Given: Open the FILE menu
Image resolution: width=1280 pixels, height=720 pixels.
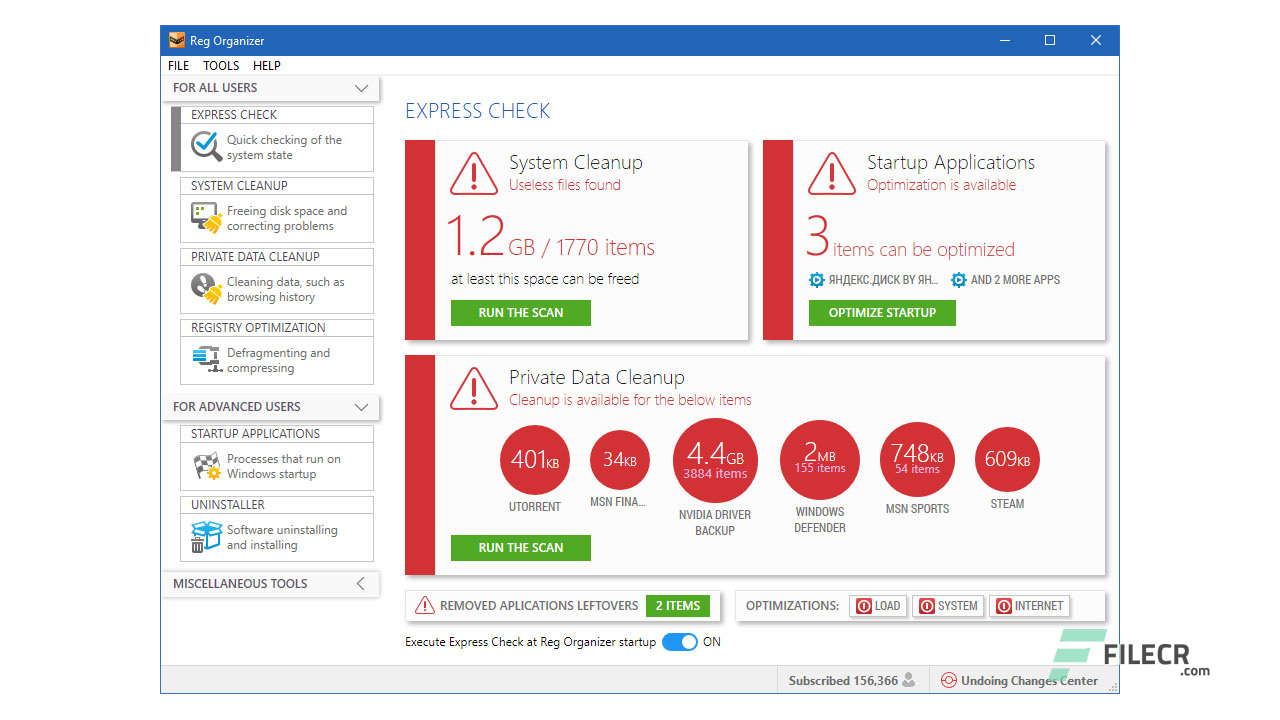Looking at the screenshot, I should tap(179, 65).
